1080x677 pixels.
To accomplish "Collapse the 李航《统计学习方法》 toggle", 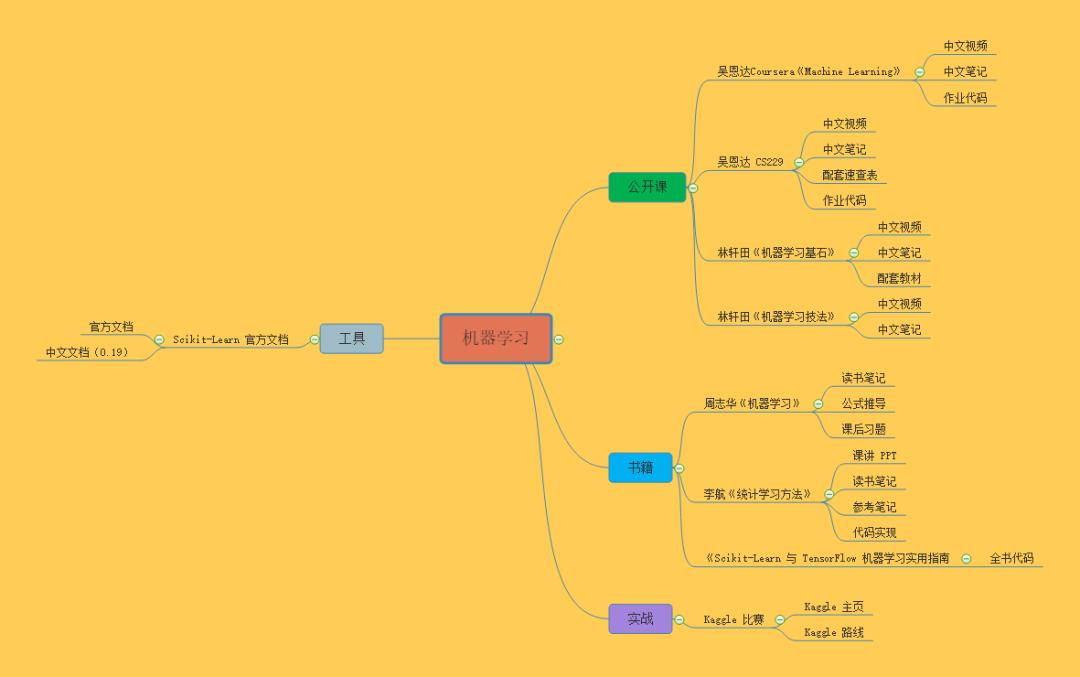I will coord(829,494).
